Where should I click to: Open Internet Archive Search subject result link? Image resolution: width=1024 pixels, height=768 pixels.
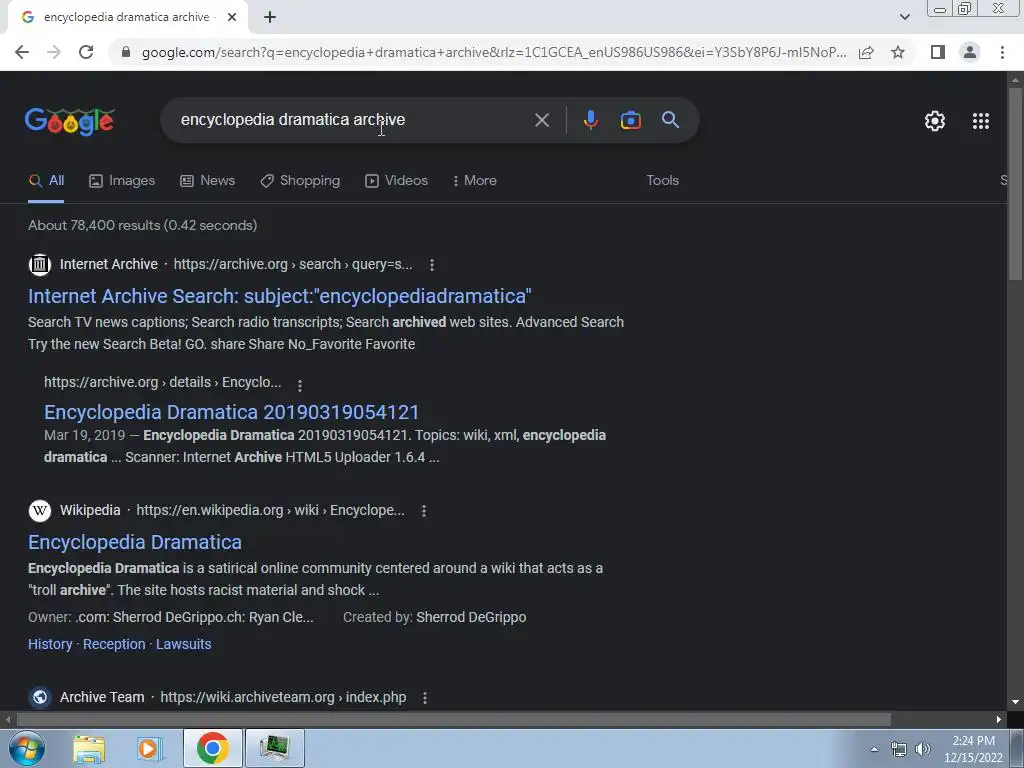click(x=280, y=296)
